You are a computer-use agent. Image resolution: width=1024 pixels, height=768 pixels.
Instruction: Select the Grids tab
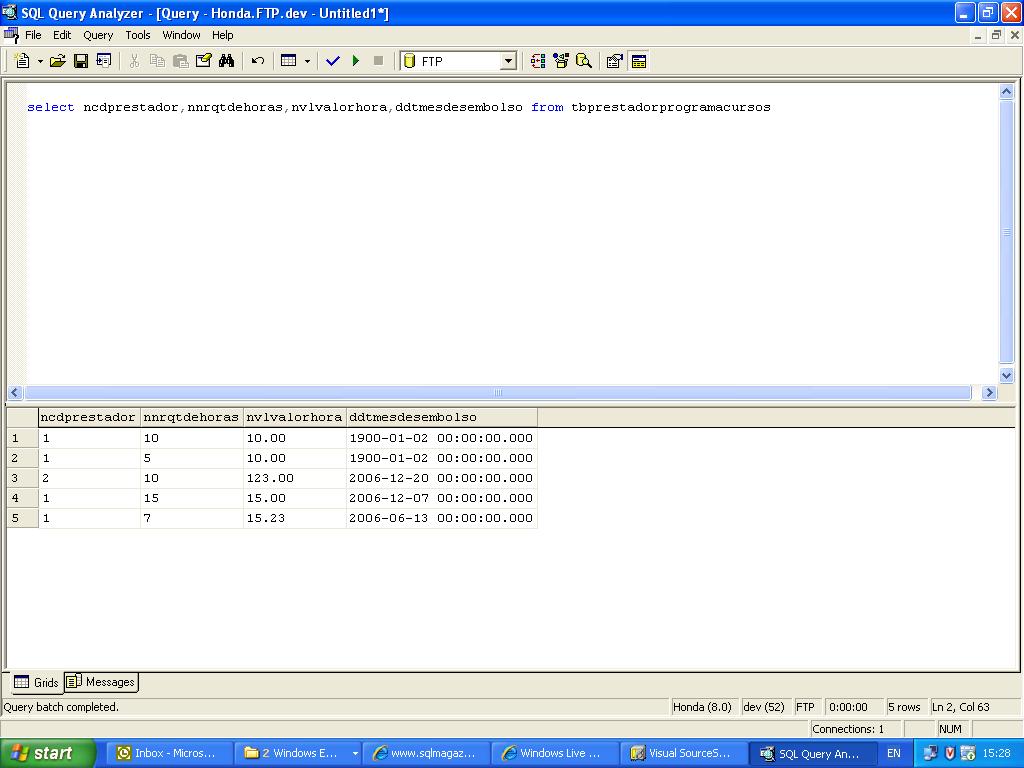(x=36, y=682)
